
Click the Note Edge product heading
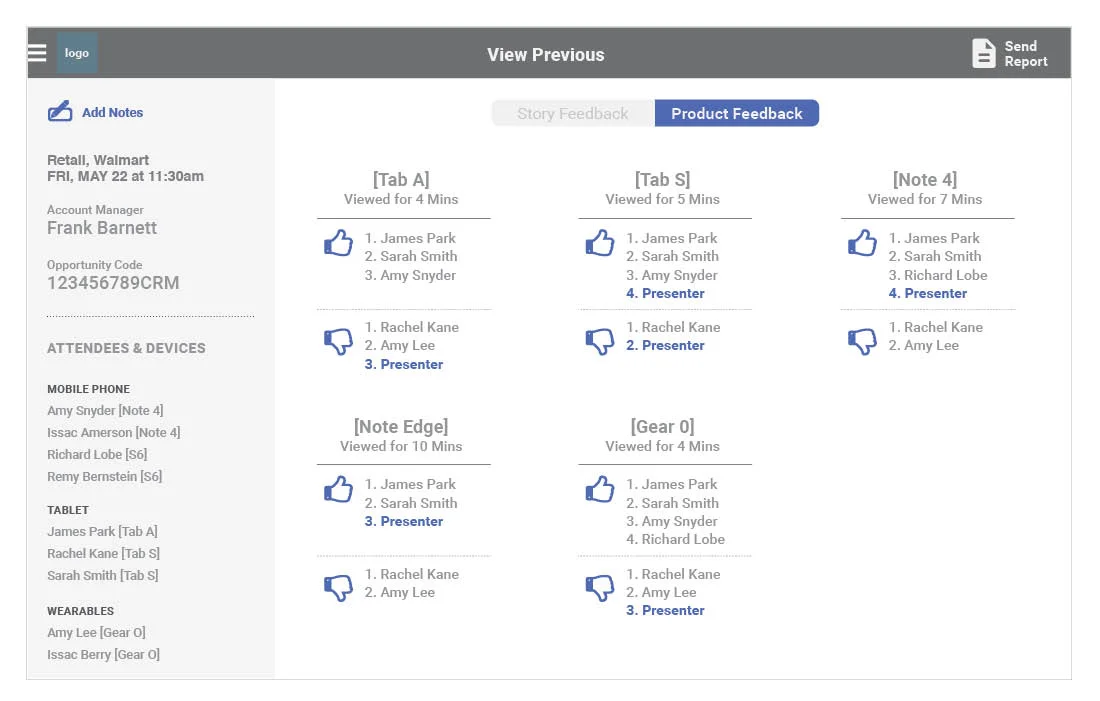tap(401, 427)
